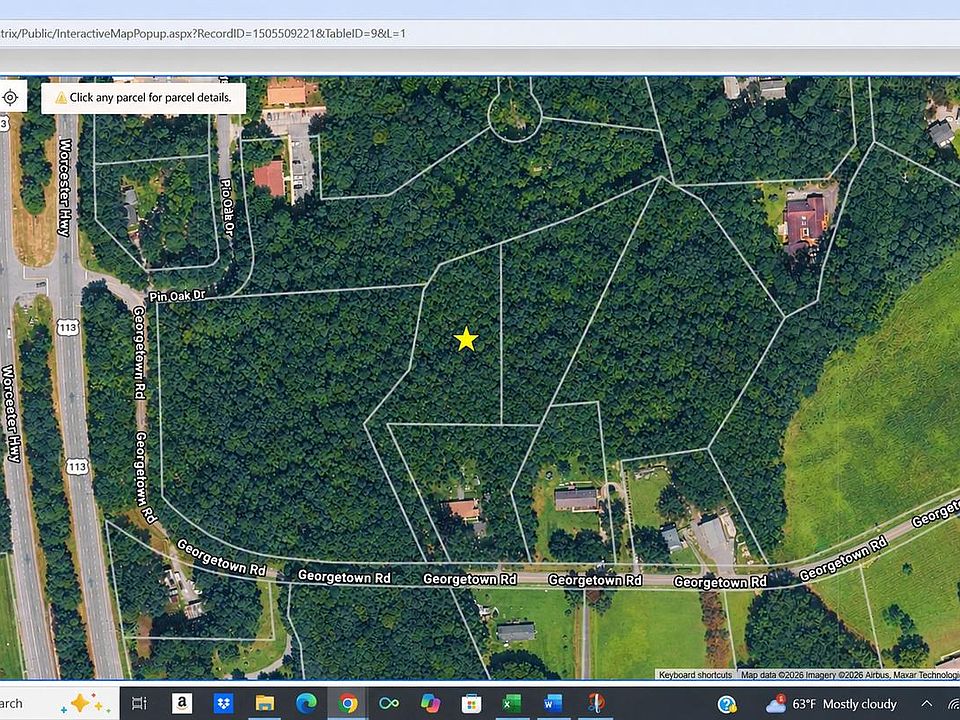Open the Keyboard shortcuts map link

tap(696, 675)
